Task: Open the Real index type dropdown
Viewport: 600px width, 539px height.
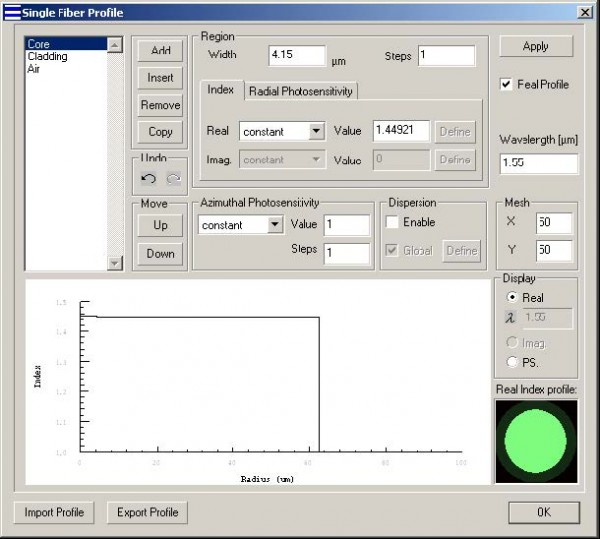Action: click(316, 131)
